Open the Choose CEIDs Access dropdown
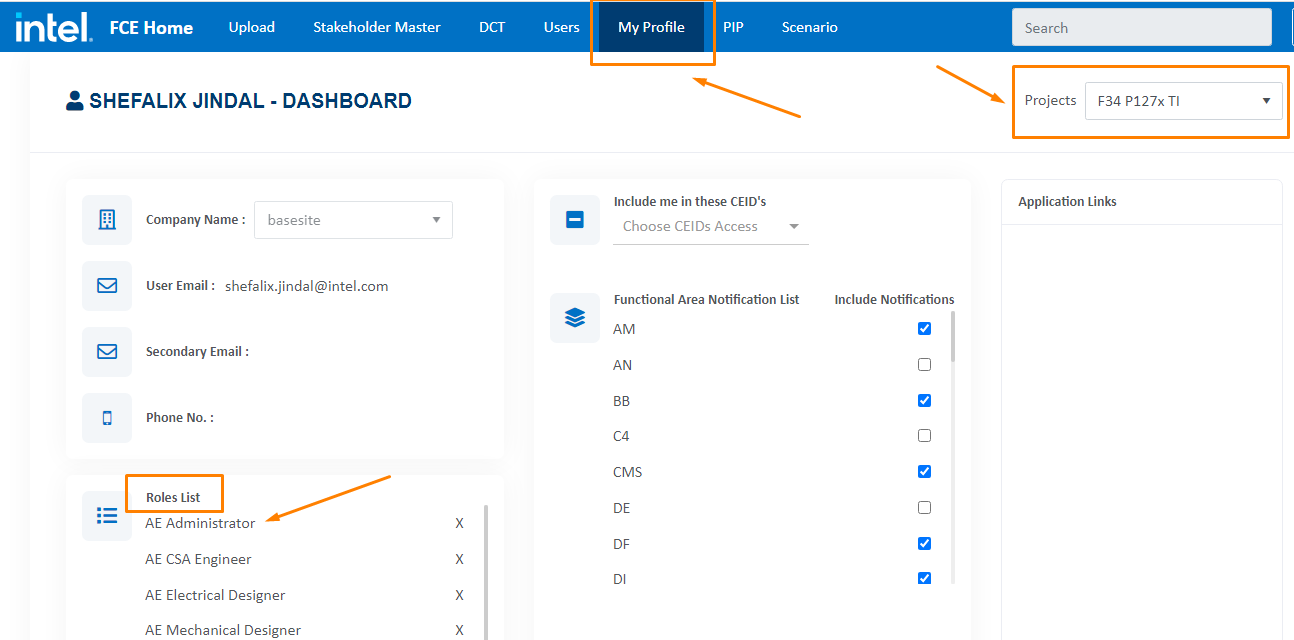 pyautogui.click(x=710, y=227)
